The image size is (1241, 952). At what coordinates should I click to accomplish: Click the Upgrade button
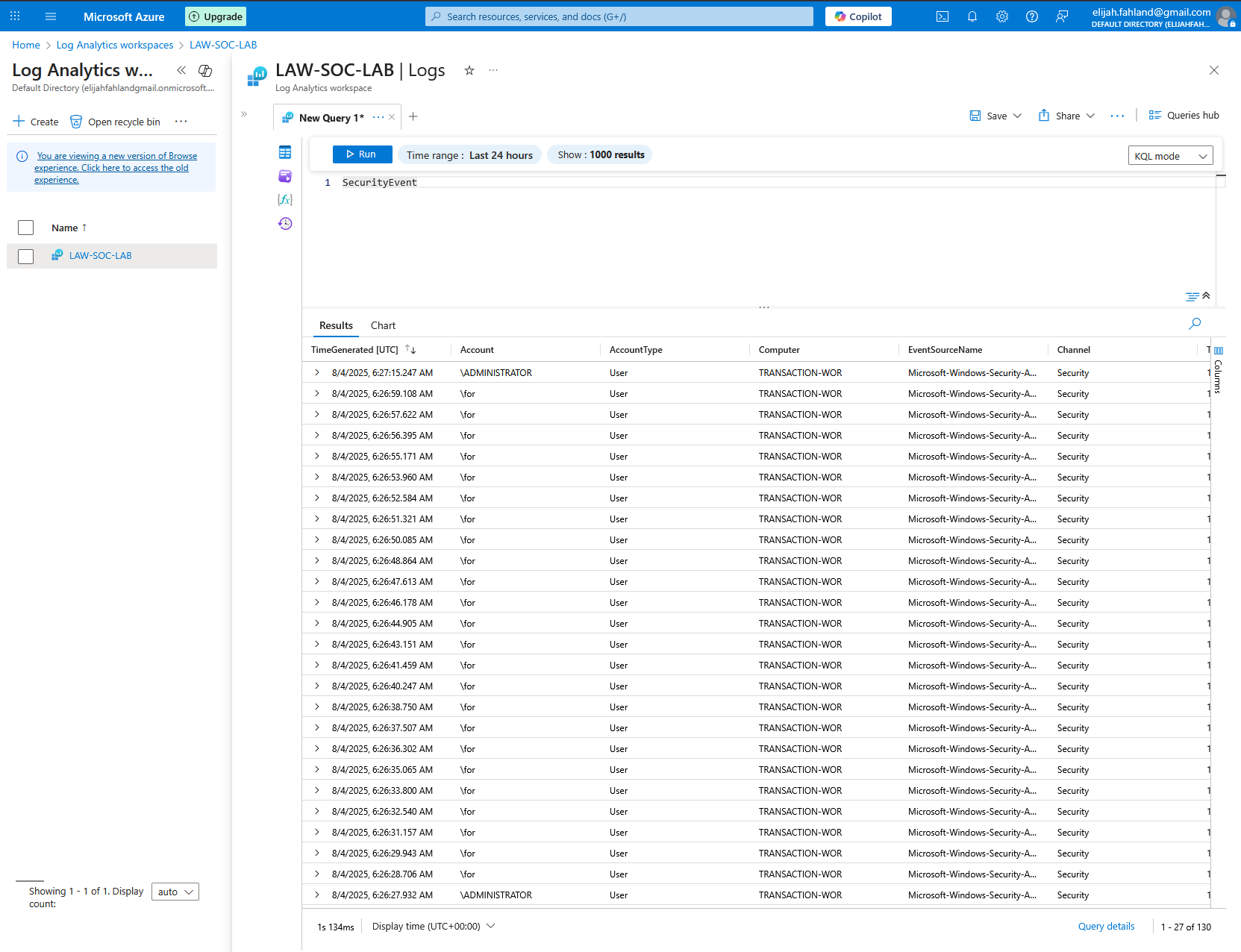coord(216,16)
